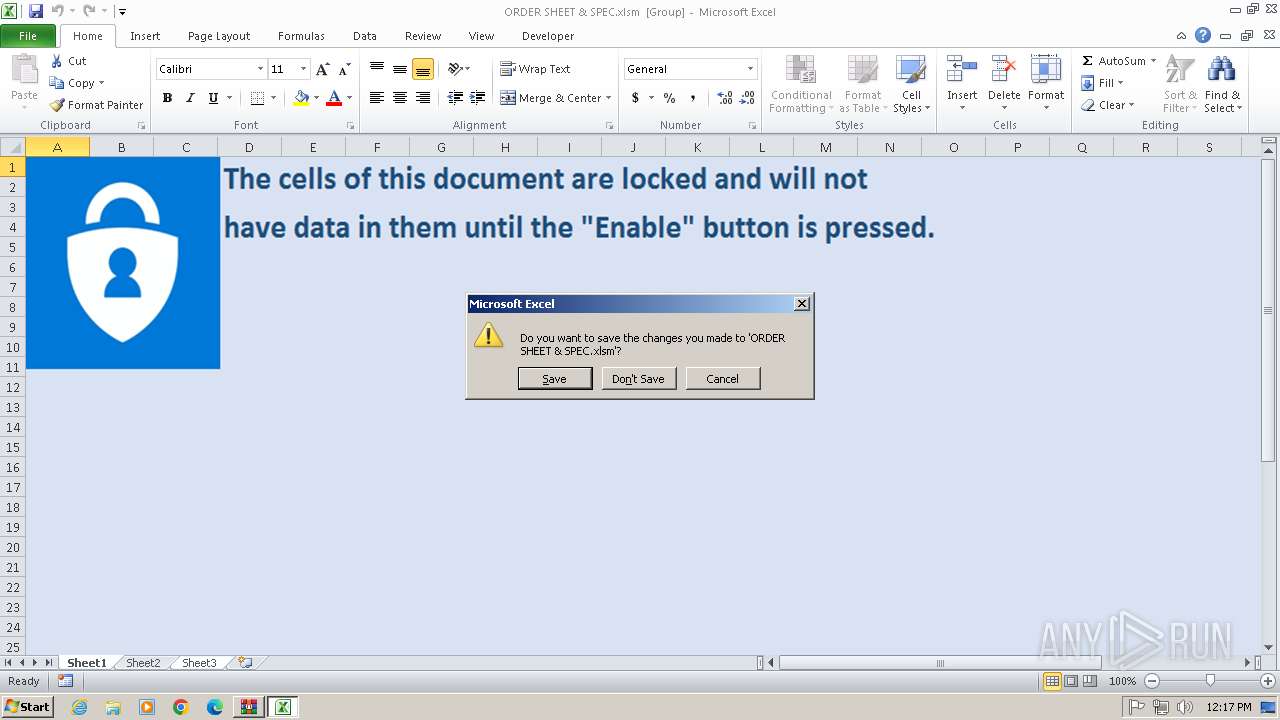Screen dimensions: 1280x720
Task: Toggle Bold formatting
Action: (x=167, y=98)
